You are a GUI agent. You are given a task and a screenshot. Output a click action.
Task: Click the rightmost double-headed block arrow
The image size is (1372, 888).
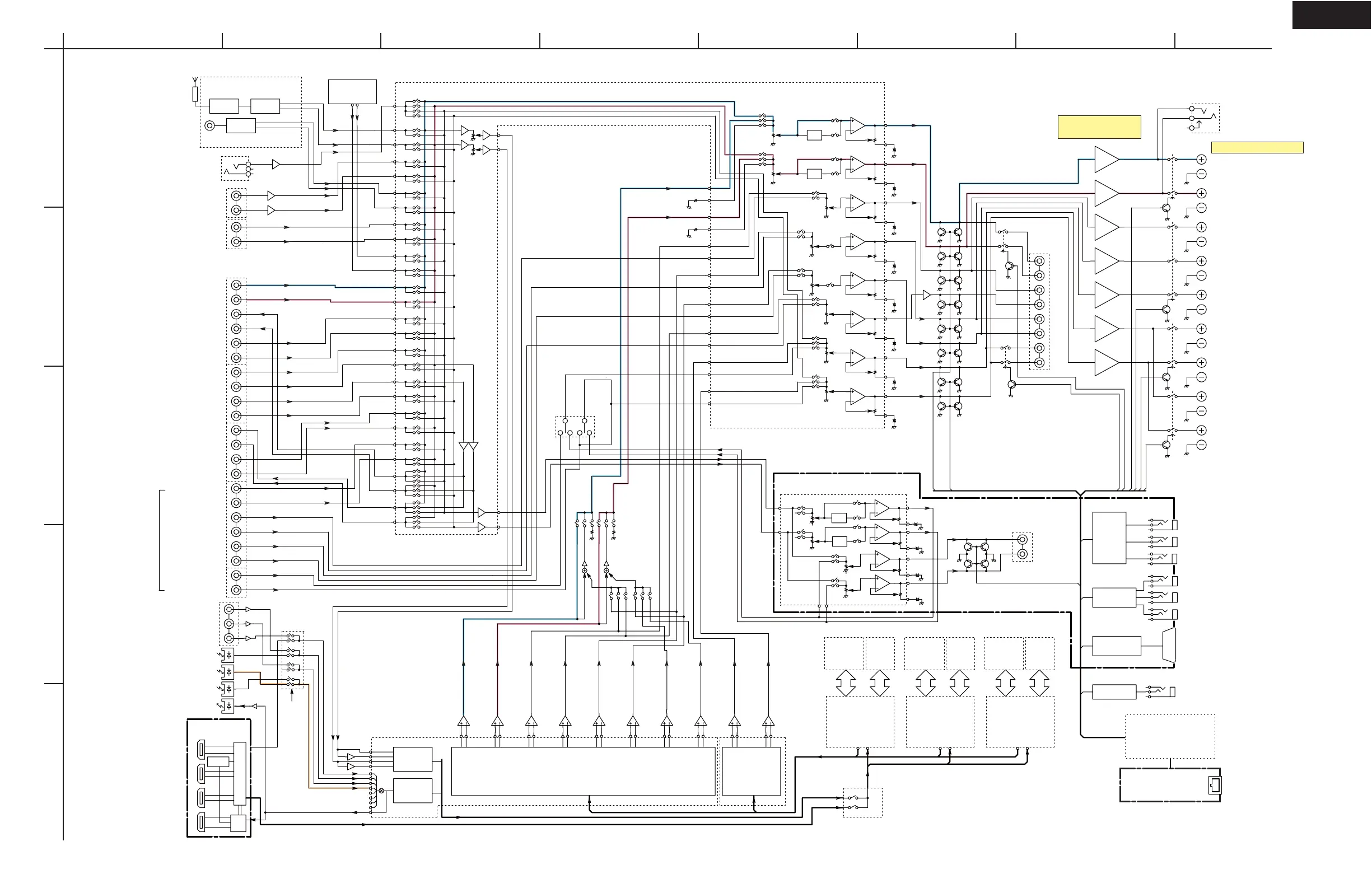(x=1039, y=683)
